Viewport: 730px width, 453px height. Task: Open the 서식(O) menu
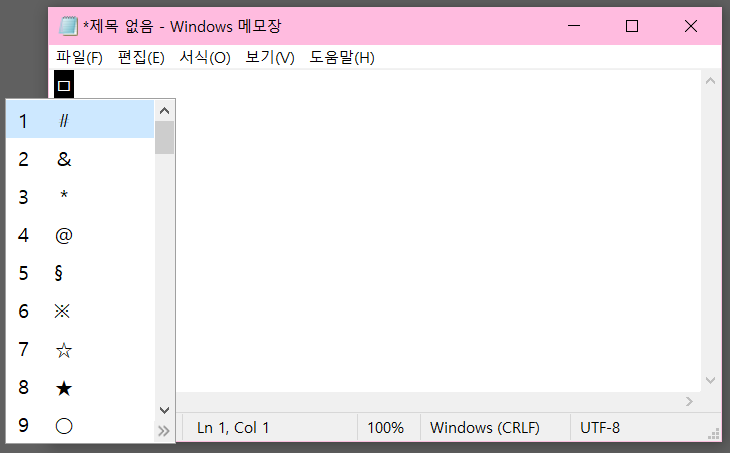pos(205,58)
